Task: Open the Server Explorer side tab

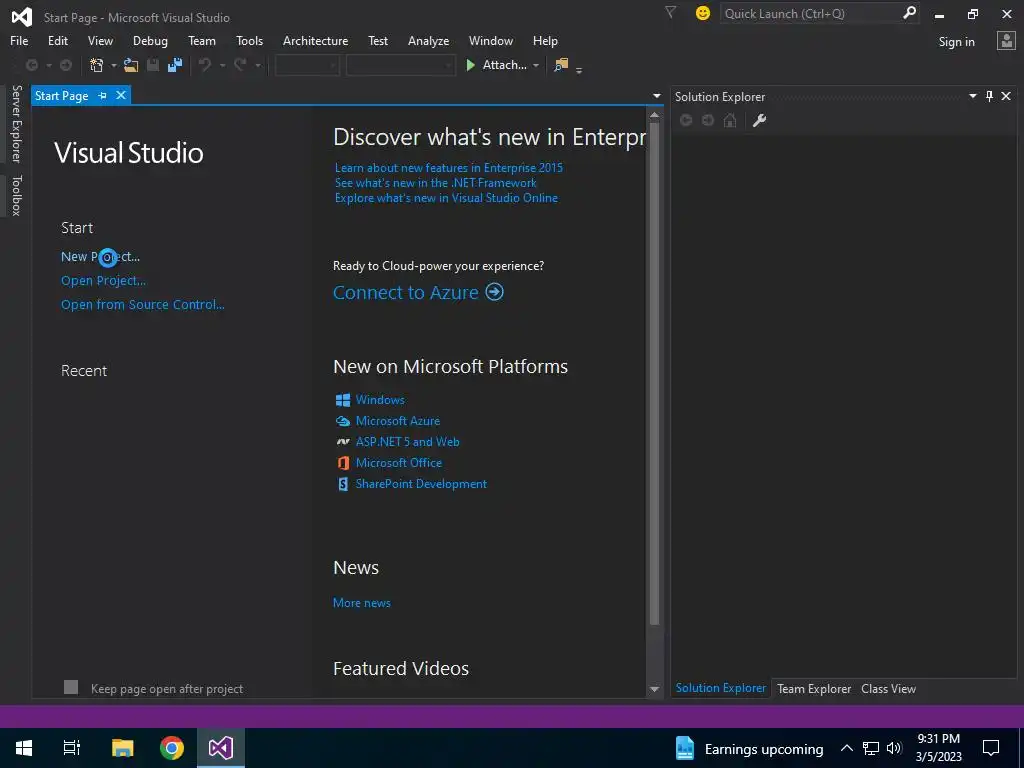Action: 16,123
